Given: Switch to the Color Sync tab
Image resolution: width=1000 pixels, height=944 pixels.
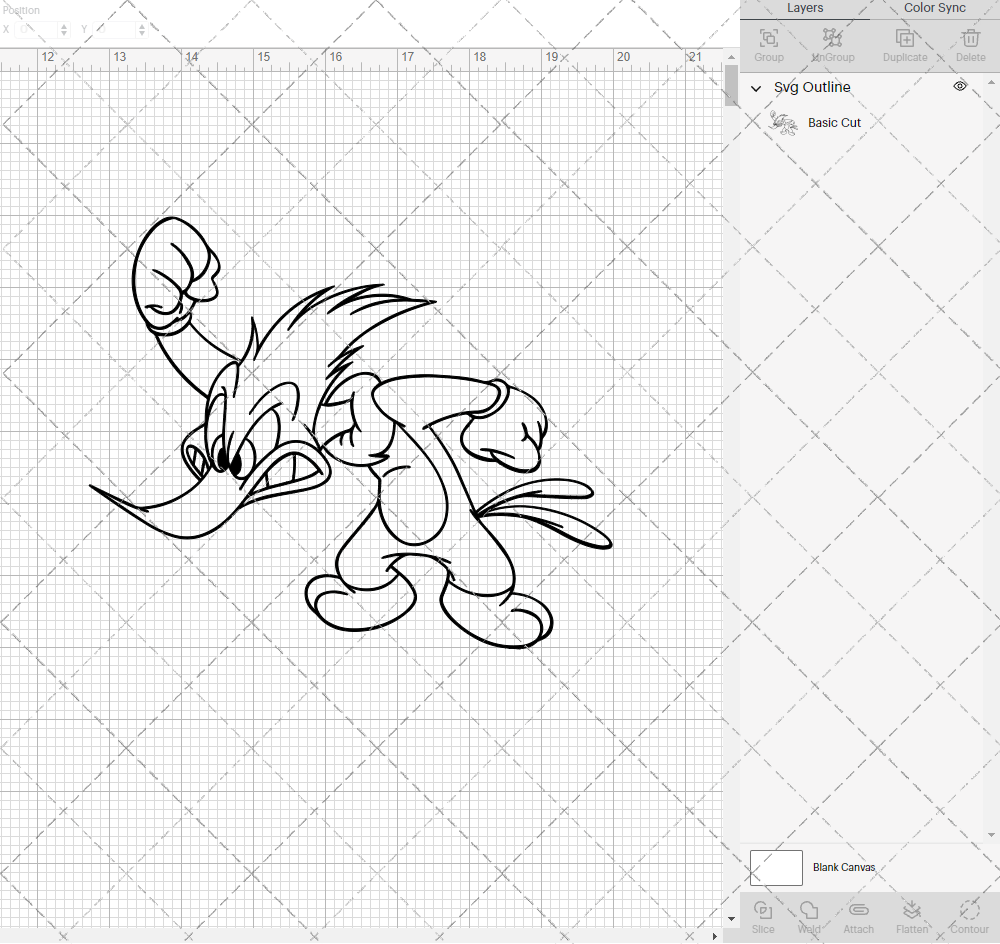Looking at the screenshot, I should point(933,8).
